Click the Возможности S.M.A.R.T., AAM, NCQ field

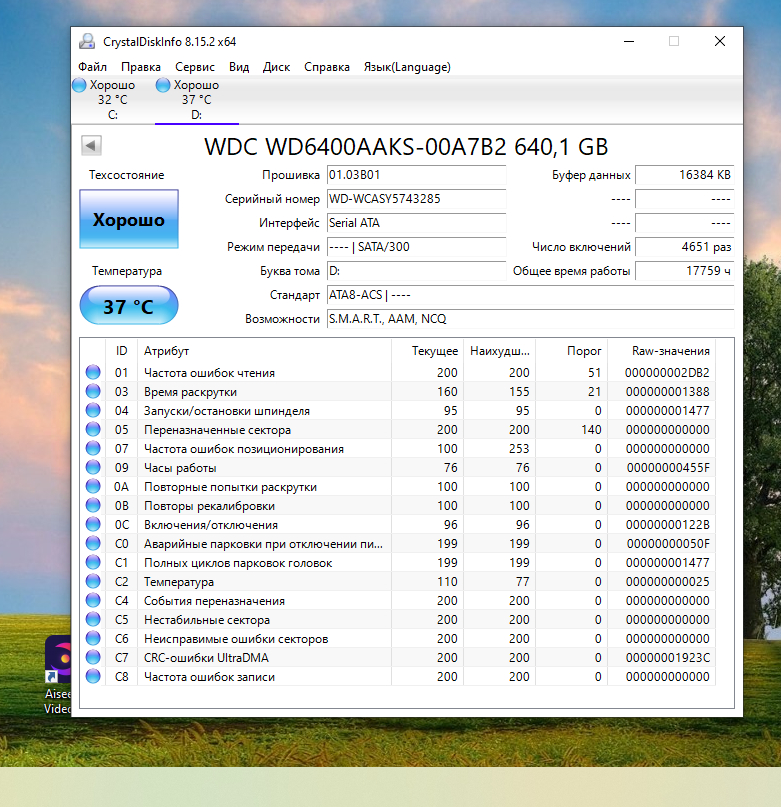pos(530,319)
